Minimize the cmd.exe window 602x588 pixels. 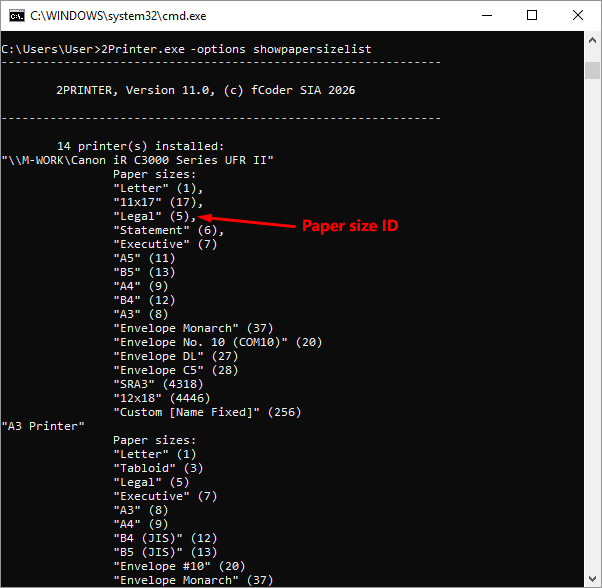coord(487,16)
